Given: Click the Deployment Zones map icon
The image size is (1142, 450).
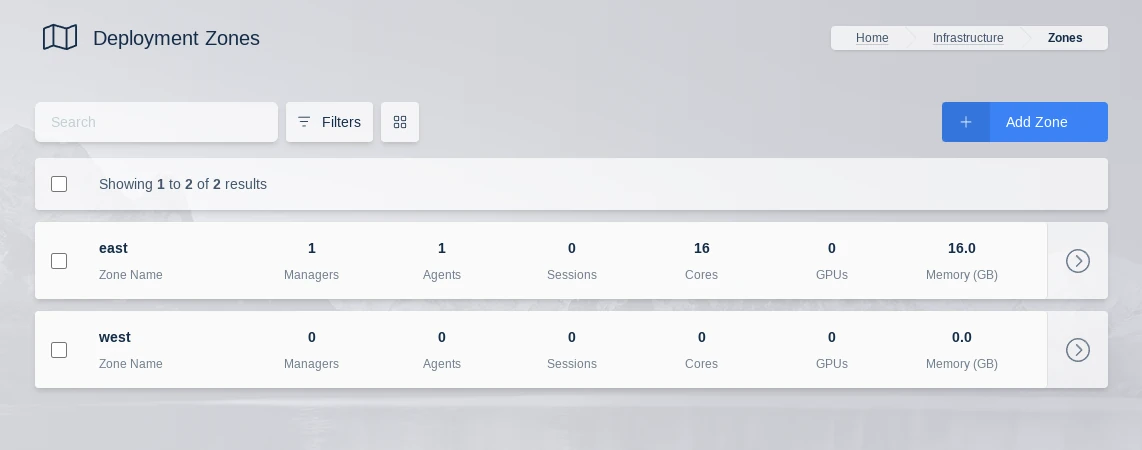Looking at the screenshot, I should pos(60,38).
